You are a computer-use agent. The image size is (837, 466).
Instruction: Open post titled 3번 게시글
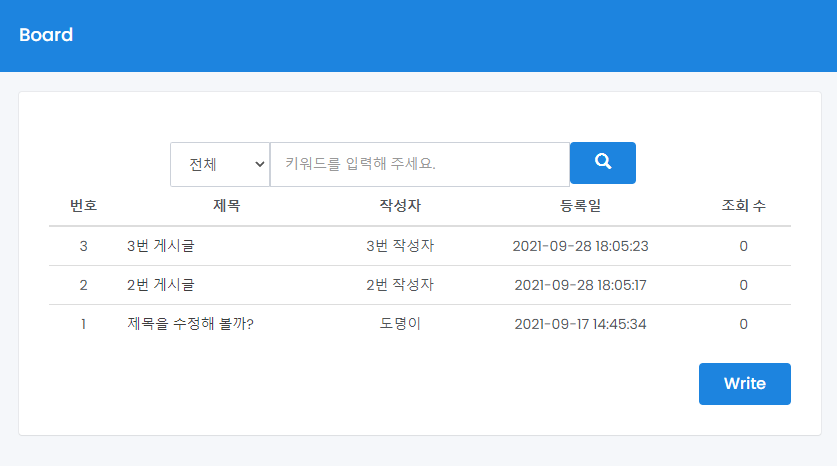click(x=161, y=246)
